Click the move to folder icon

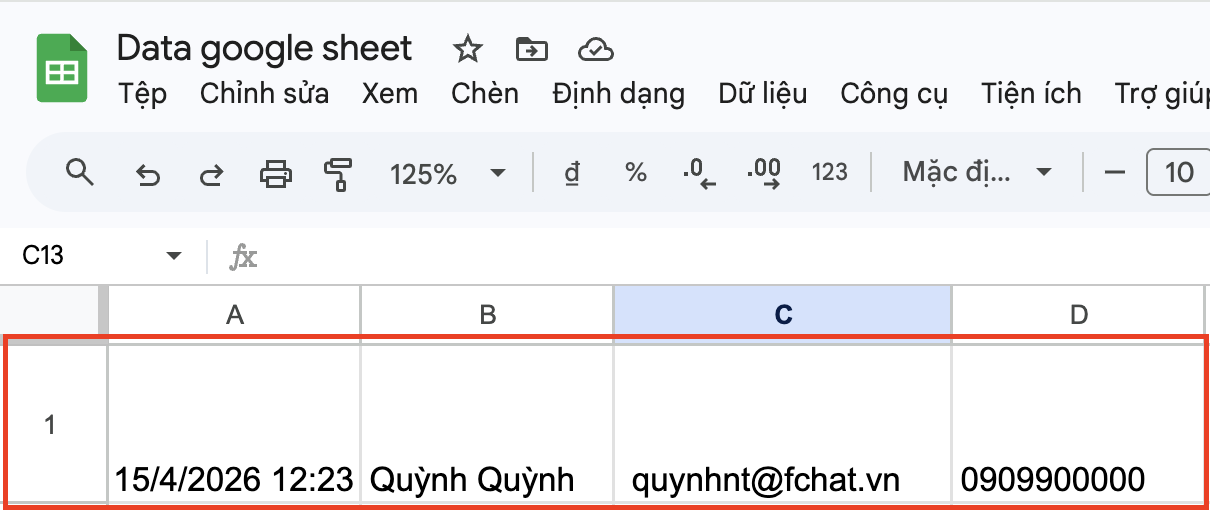click(x=531, y=49)
